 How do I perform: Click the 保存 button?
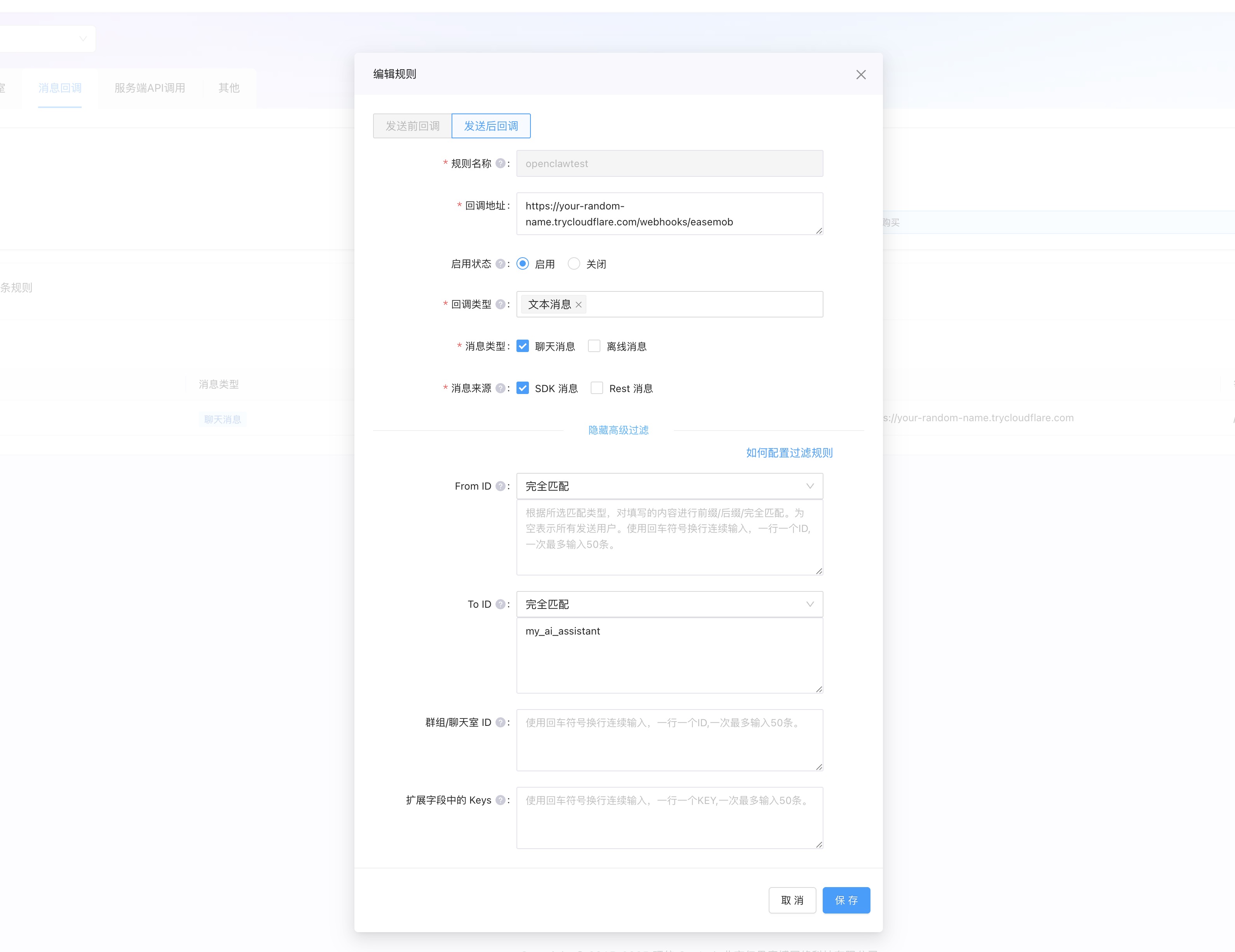tap(845, 900)
